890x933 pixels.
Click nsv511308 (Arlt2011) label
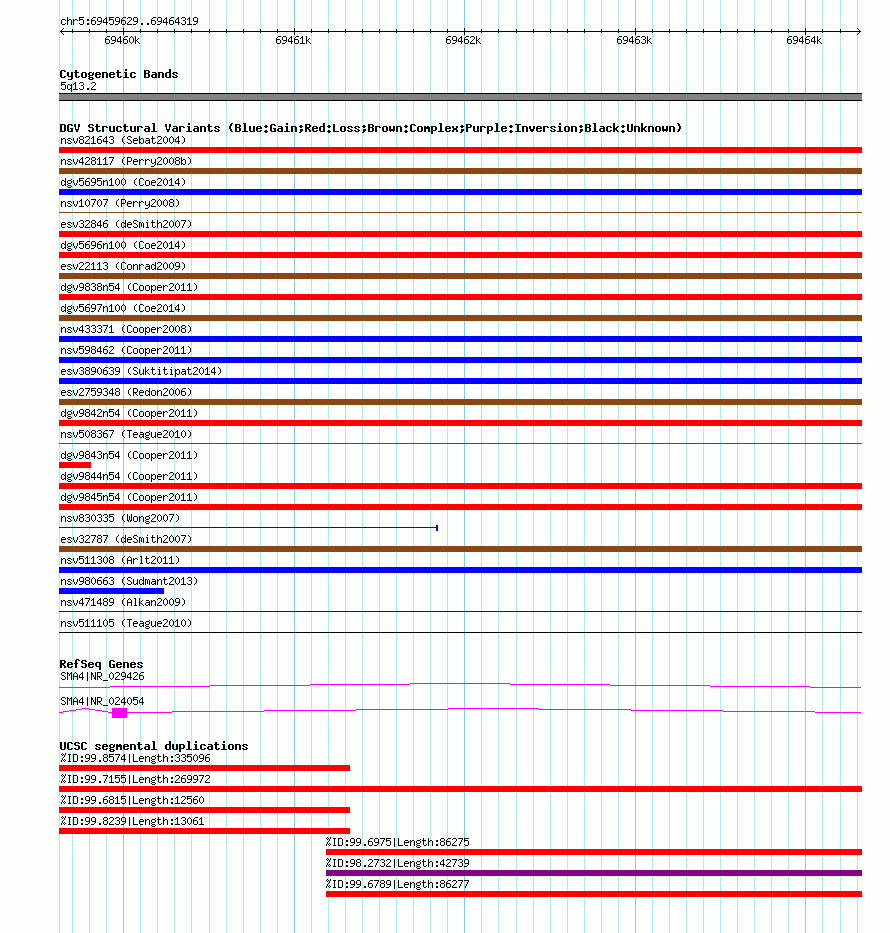tap(120, 561)
